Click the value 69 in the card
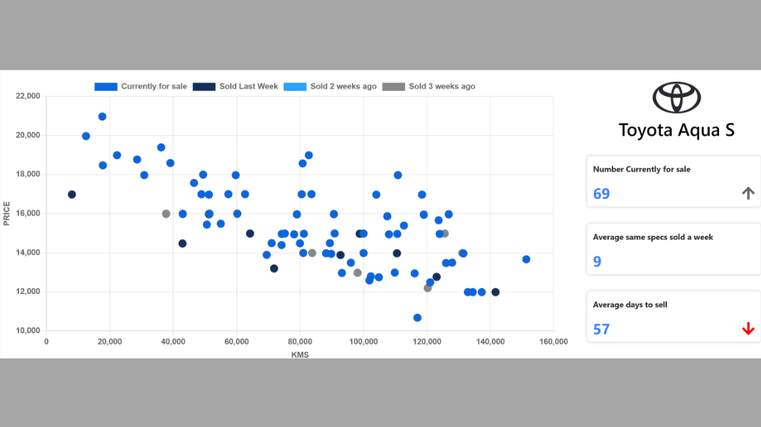This screenshot has width=761, height=427. pos(601,194)
